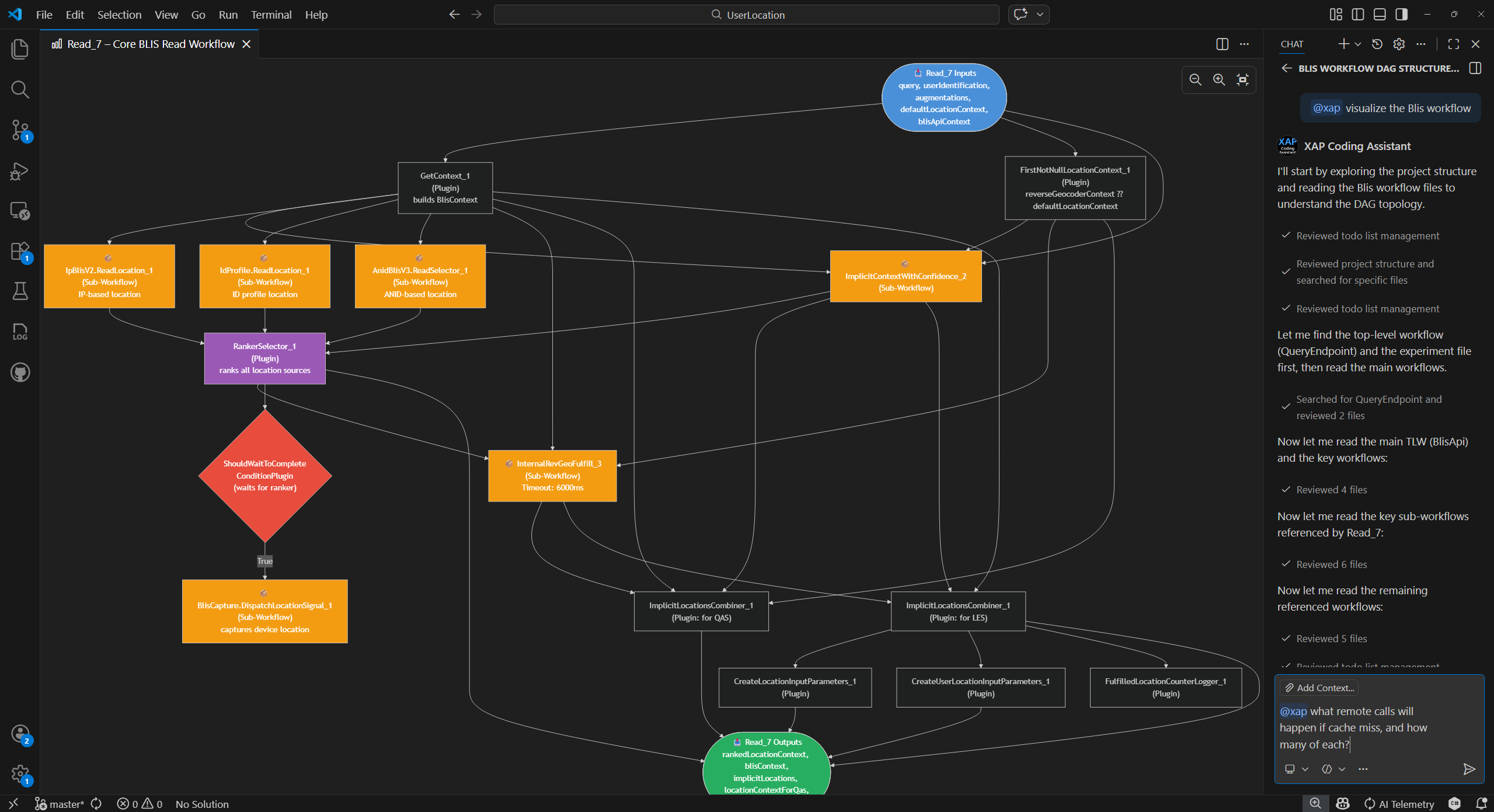Send the chat message
This screenshot has height=812, width=1494.
pos(1469,769)
